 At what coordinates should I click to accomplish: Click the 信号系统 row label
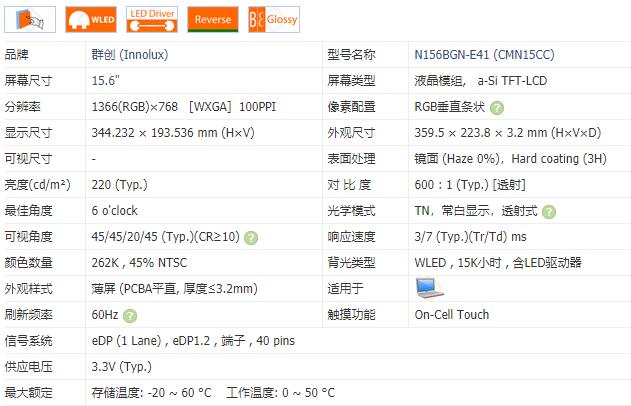pyautogui.click(x=29, y=341)
